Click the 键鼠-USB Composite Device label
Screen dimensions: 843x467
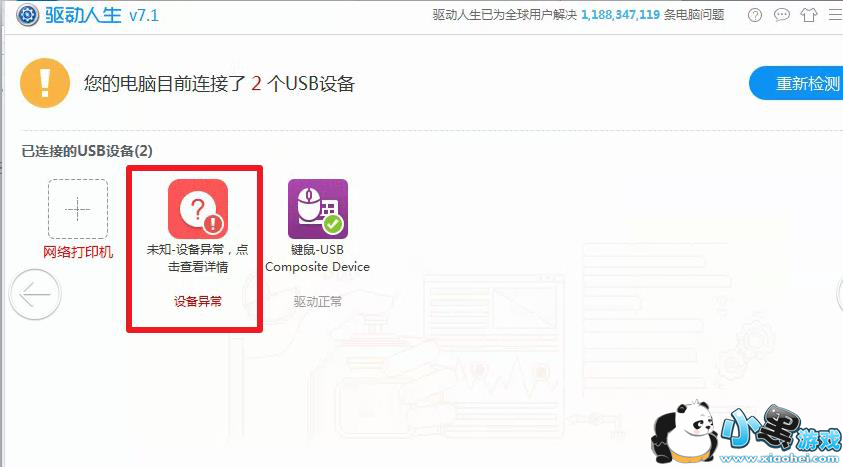click(x=317, y=258)
